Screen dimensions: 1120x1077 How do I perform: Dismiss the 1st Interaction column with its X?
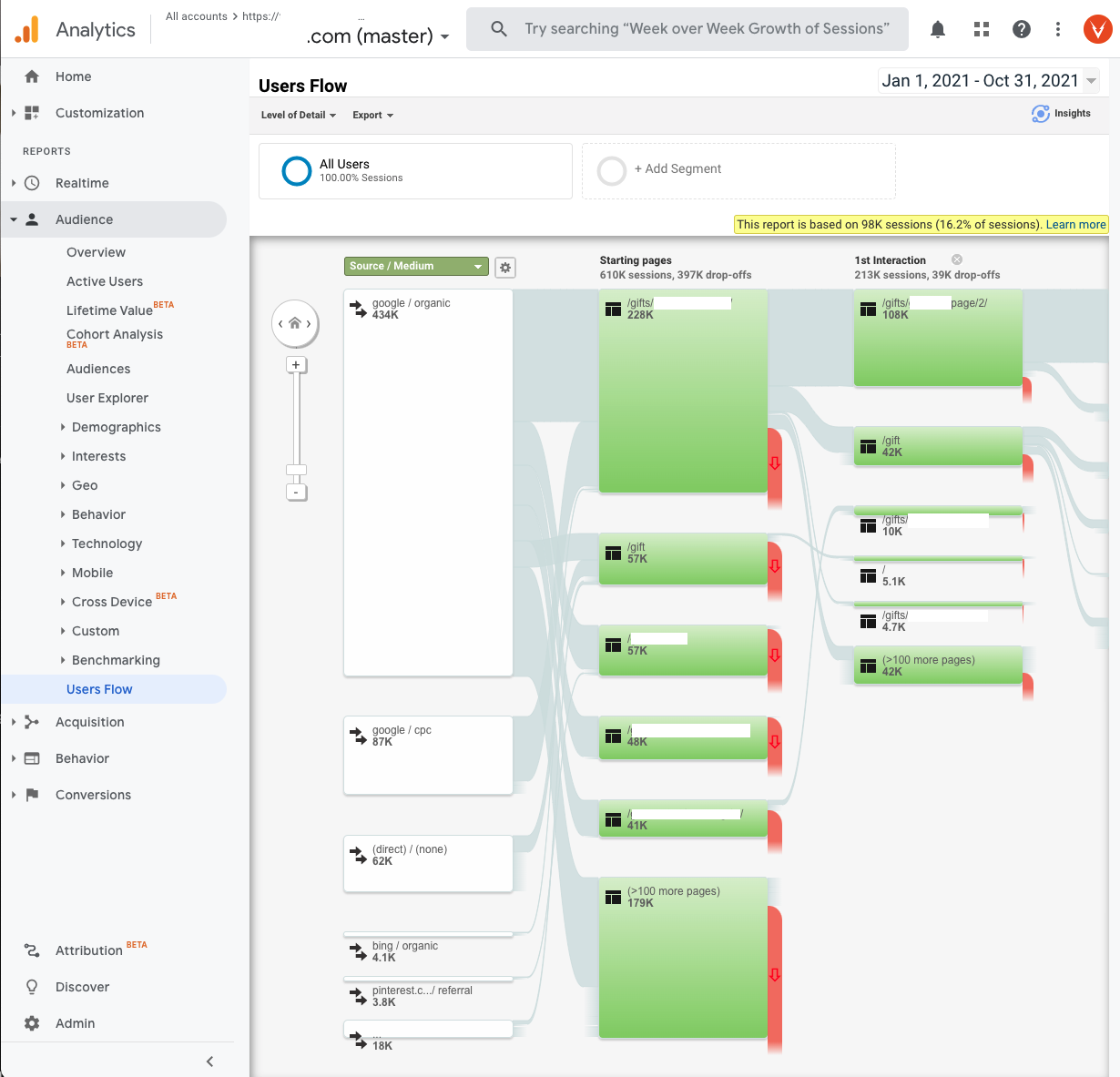tap(956, 259)
